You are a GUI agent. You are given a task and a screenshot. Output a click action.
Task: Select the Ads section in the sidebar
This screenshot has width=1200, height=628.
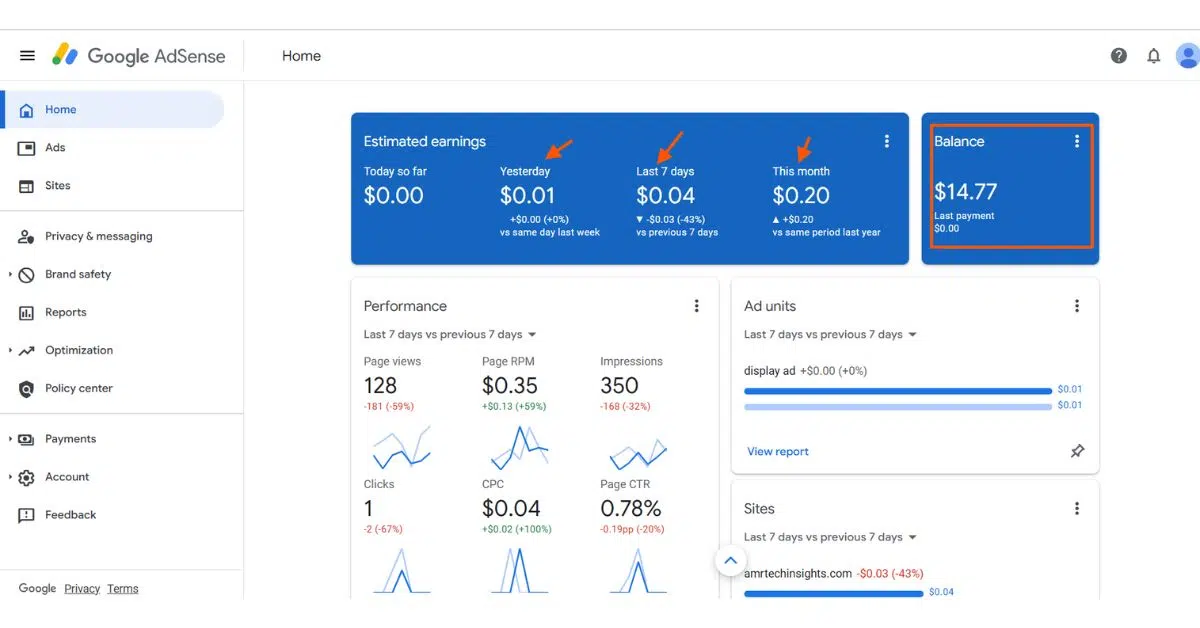[58, 148]
